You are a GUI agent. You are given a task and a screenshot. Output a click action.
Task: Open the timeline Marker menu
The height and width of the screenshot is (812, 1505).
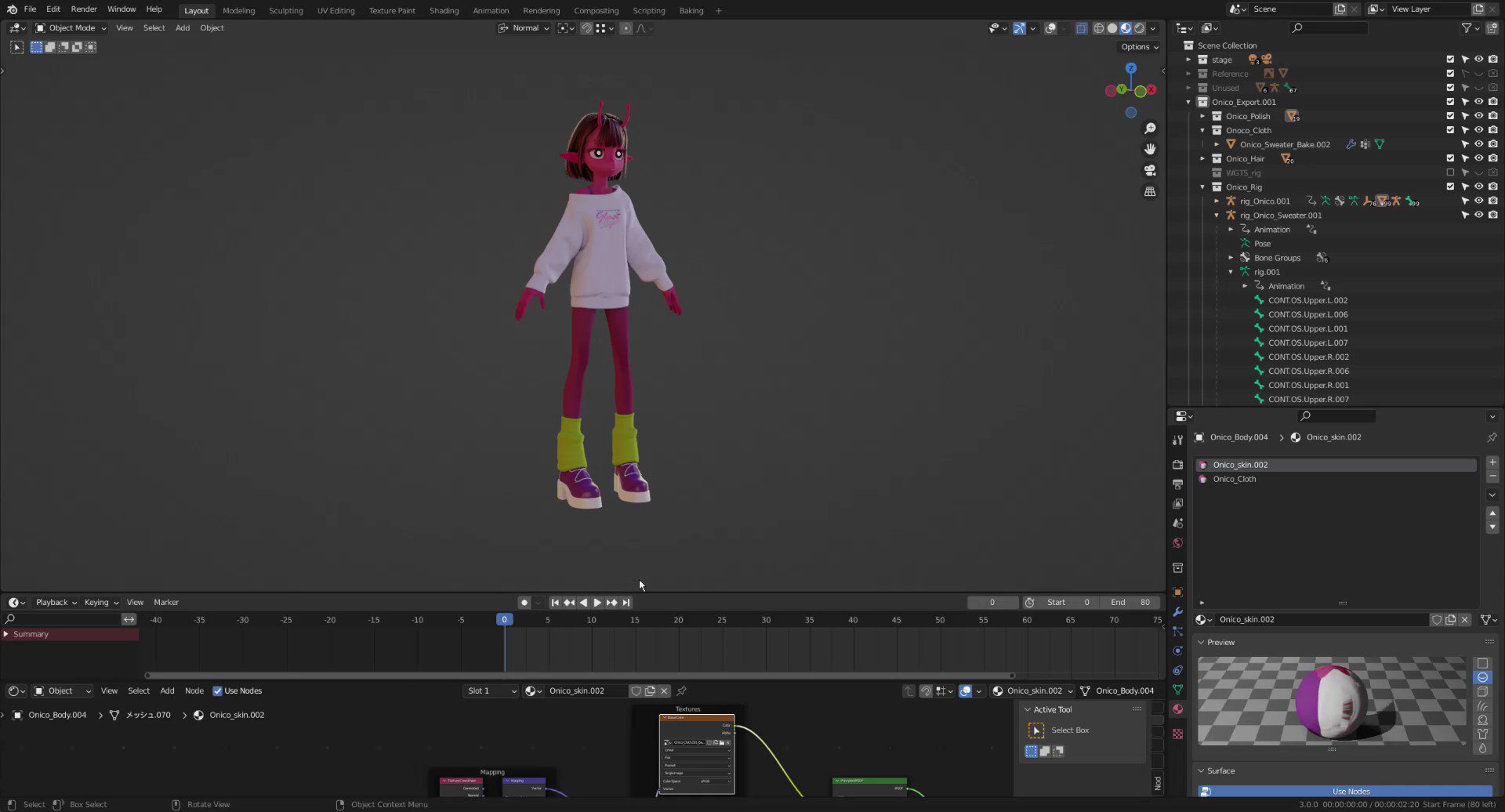[x=166, y=603]
